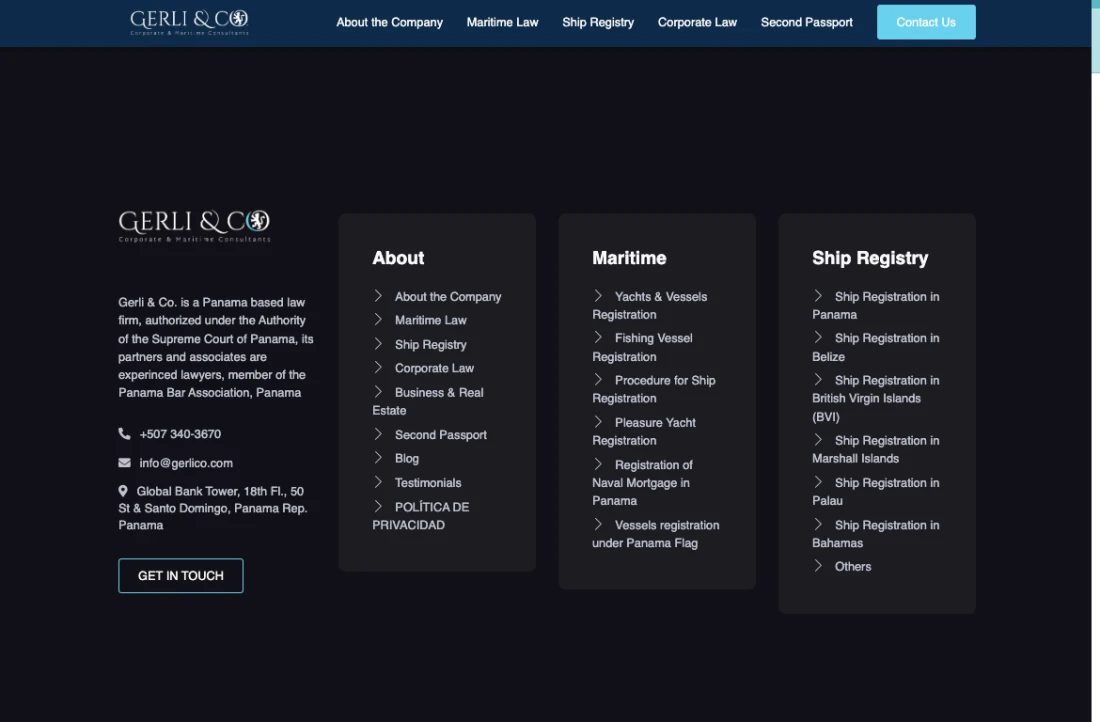Click the page's vertical scrollbar

[x=1095, y=361]
